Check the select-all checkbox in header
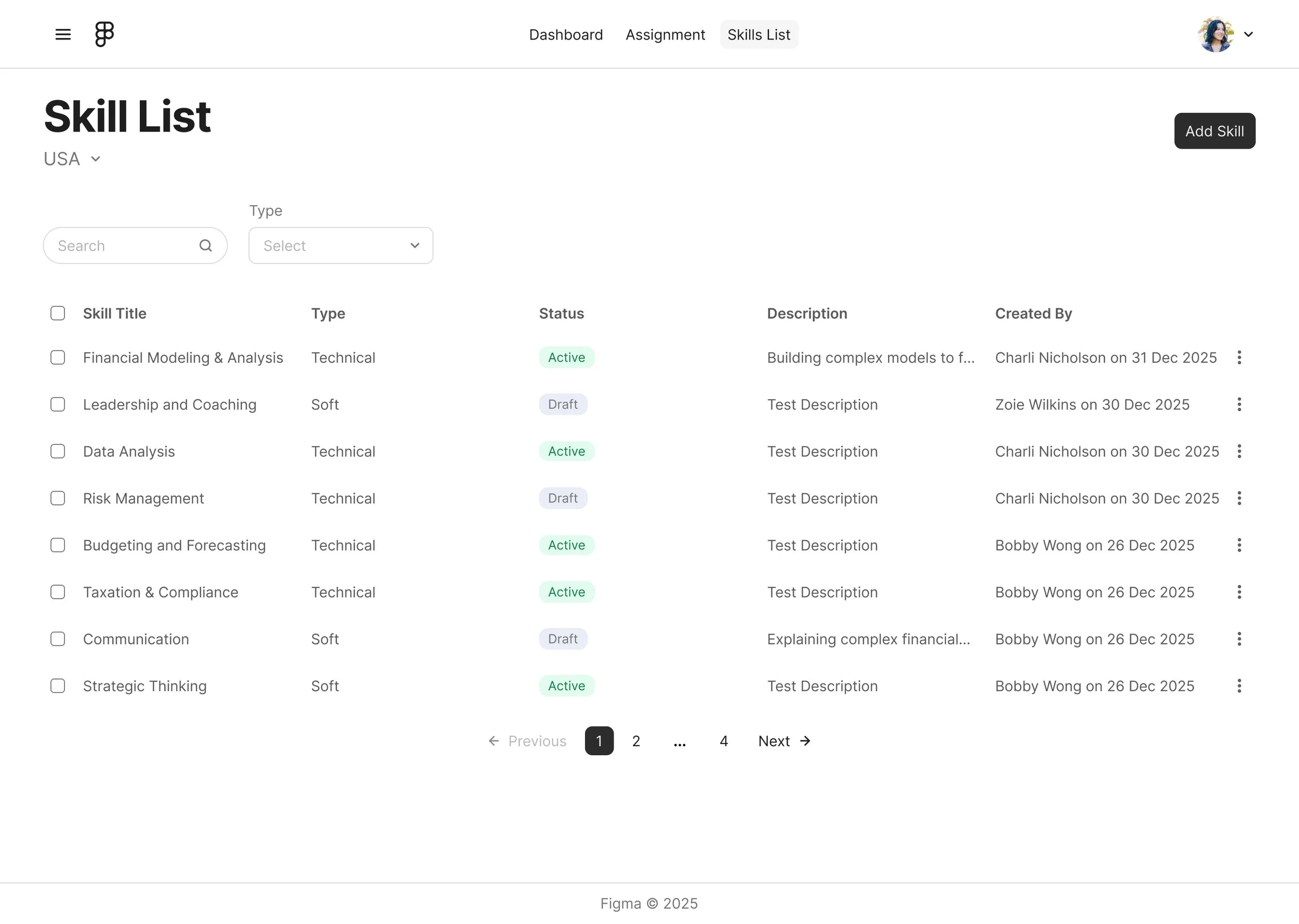This screenshot has height=924, width=1299. click(58, 313)
